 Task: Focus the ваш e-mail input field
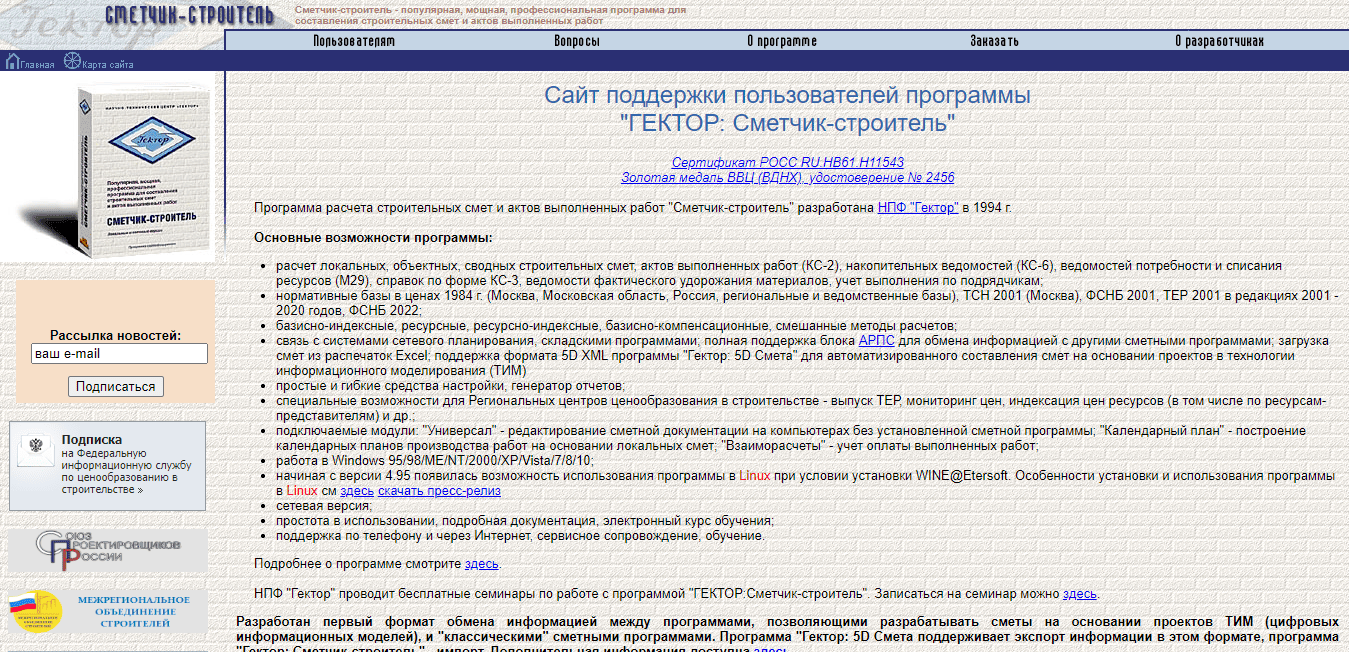119,354
